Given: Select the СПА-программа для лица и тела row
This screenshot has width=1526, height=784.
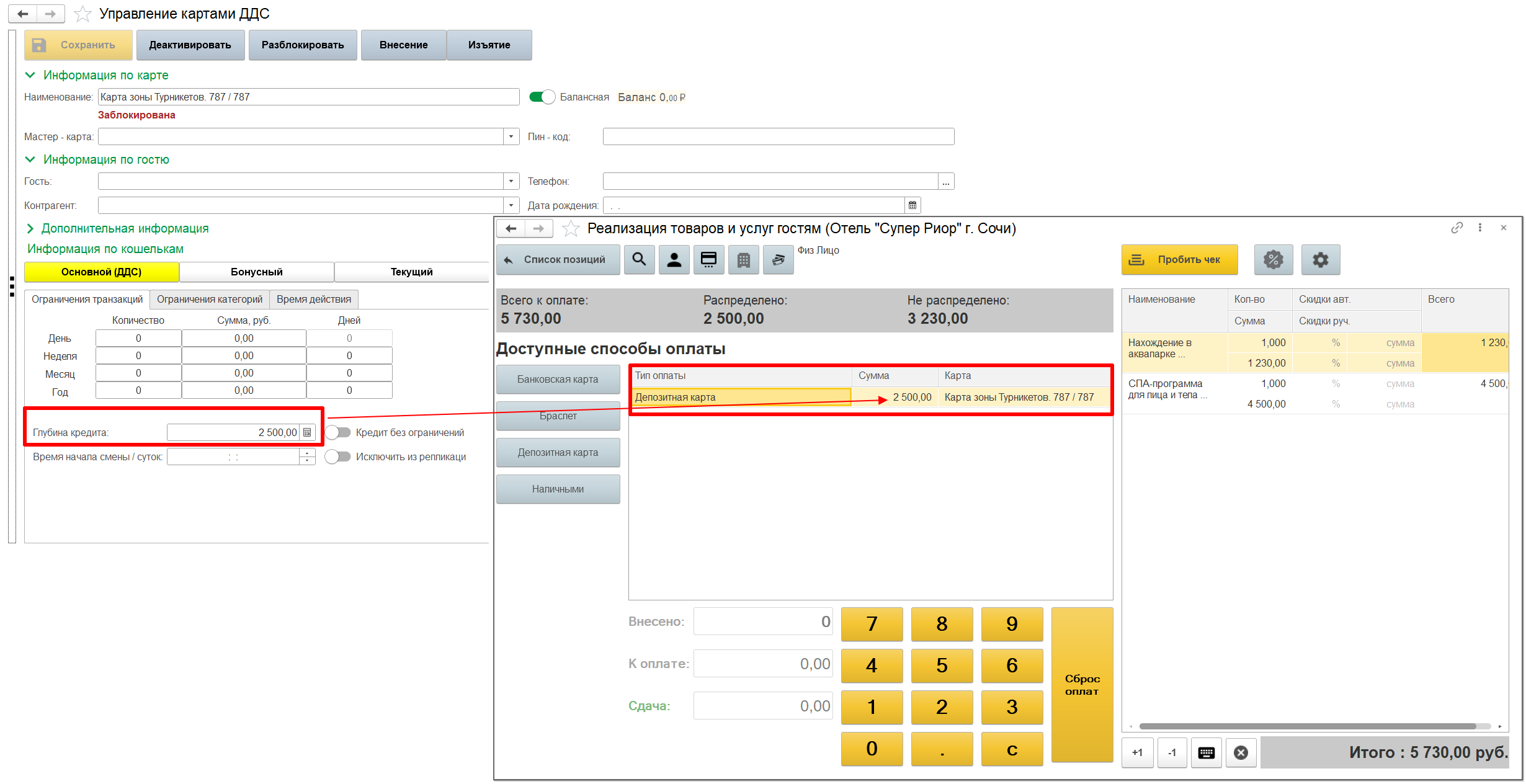Looking at the screenshot, I should pyautogui.click(x=1315, y=393).
